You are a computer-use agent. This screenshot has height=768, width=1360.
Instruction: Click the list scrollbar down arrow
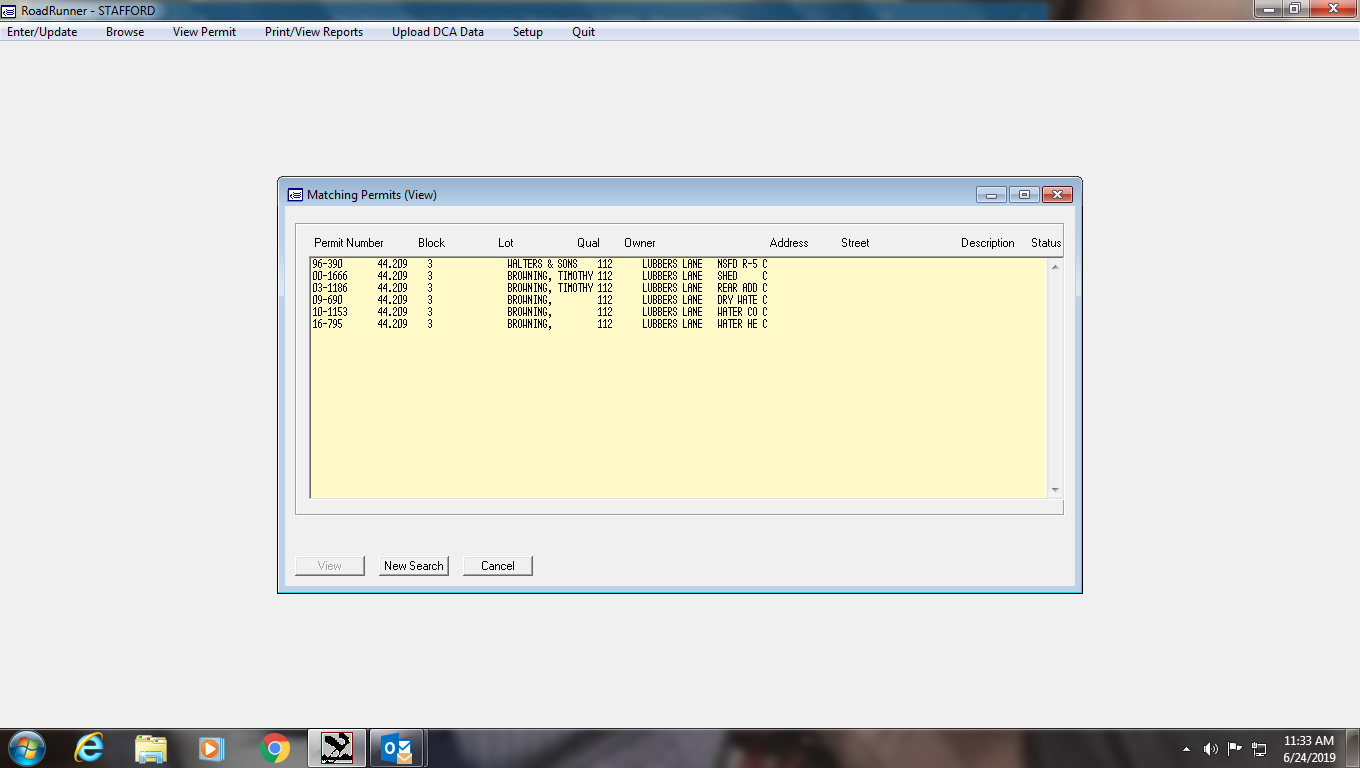point(1055,490)
